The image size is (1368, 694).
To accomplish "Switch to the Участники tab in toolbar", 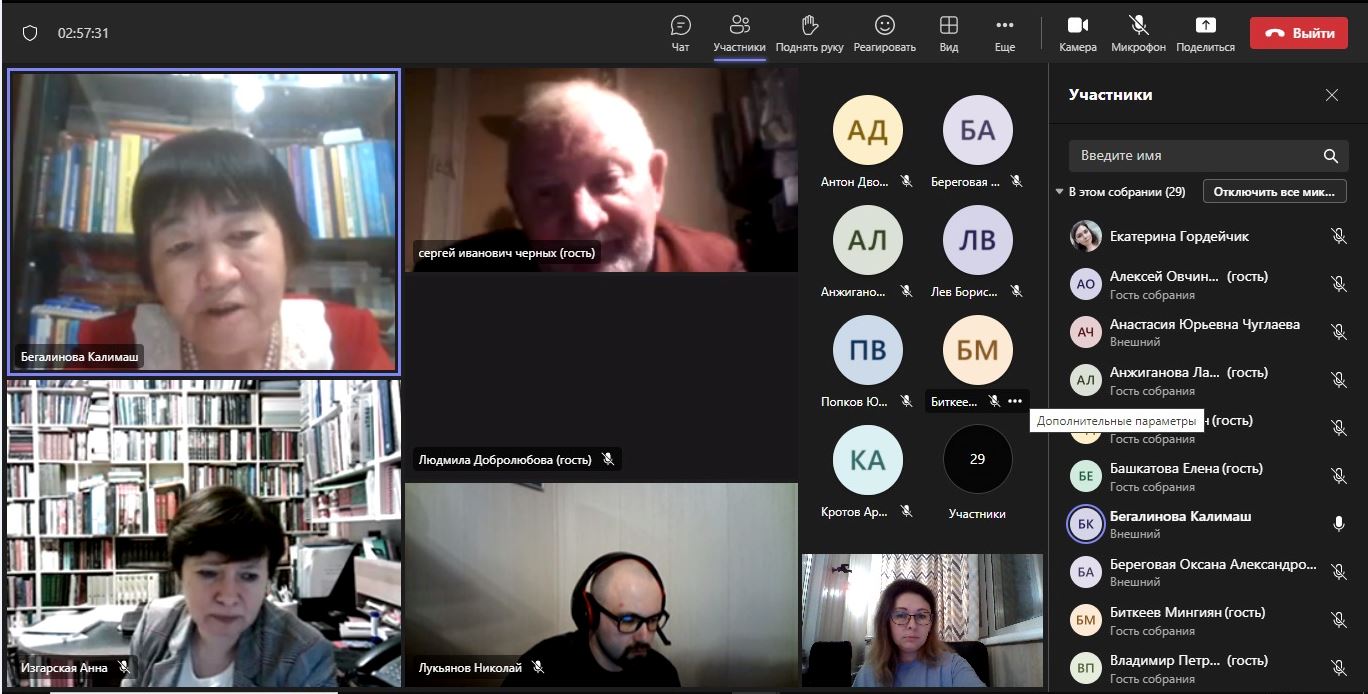I will [x=739, y=33].
